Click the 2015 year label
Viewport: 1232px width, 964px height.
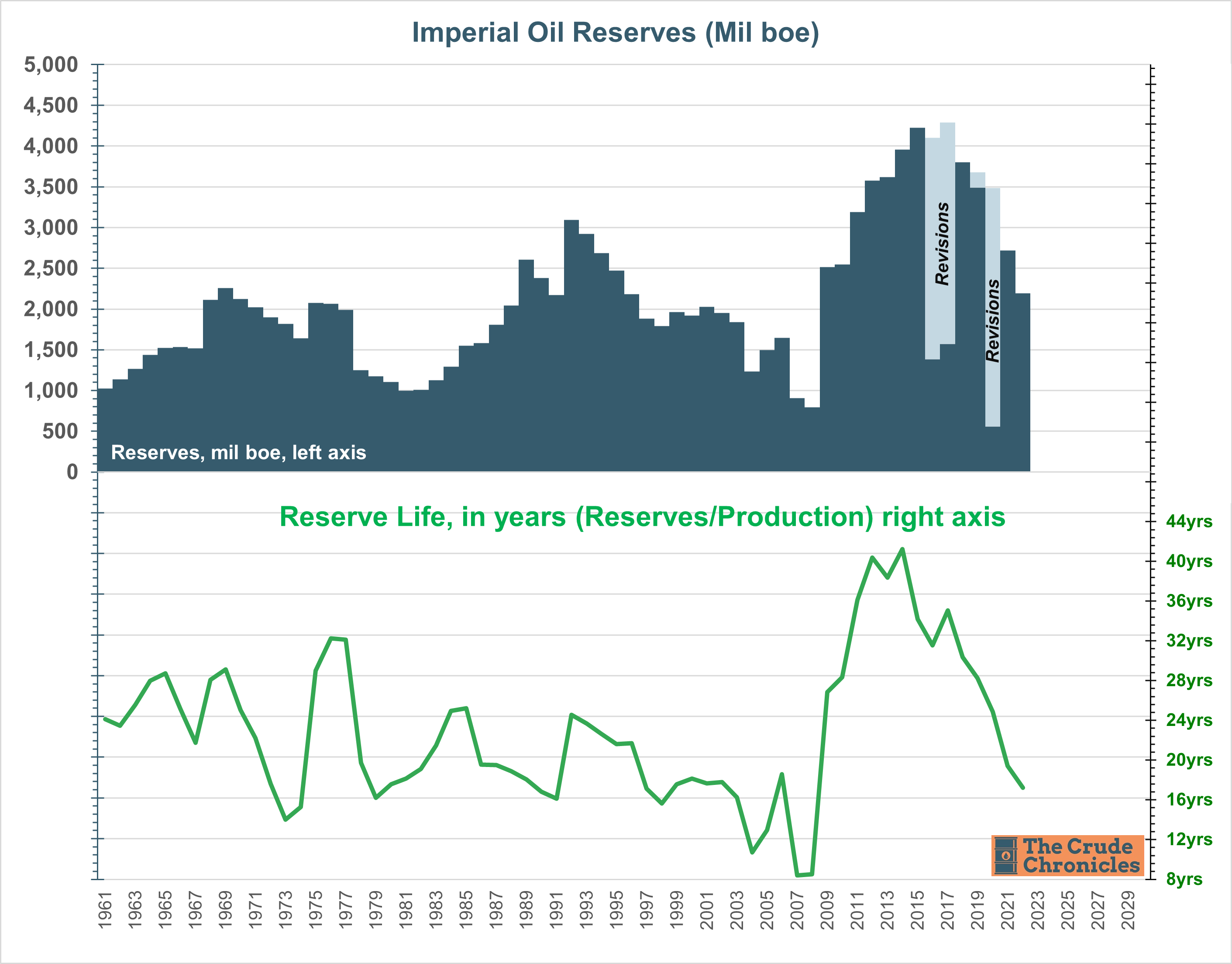coord(917,910)
